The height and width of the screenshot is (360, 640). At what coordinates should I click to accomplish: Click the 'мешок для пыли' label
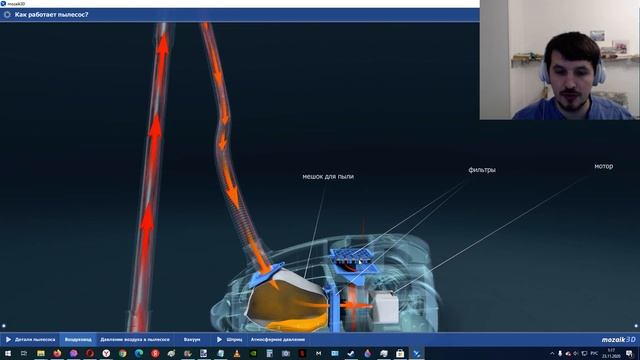pyautogui.click(x=328, y=176)
